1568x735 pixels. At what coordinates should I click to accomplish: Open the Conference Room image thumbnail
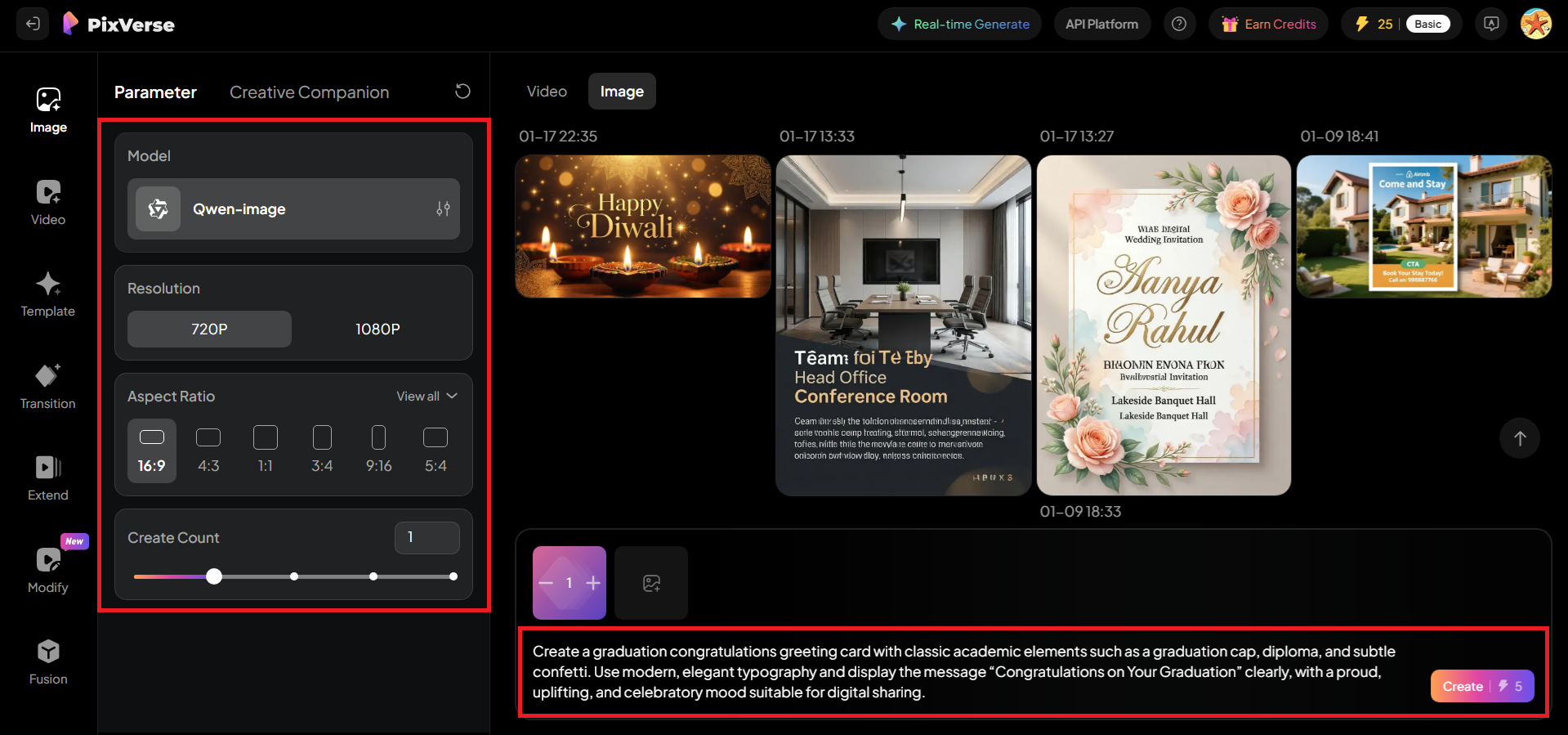click(x=903, y=325)
